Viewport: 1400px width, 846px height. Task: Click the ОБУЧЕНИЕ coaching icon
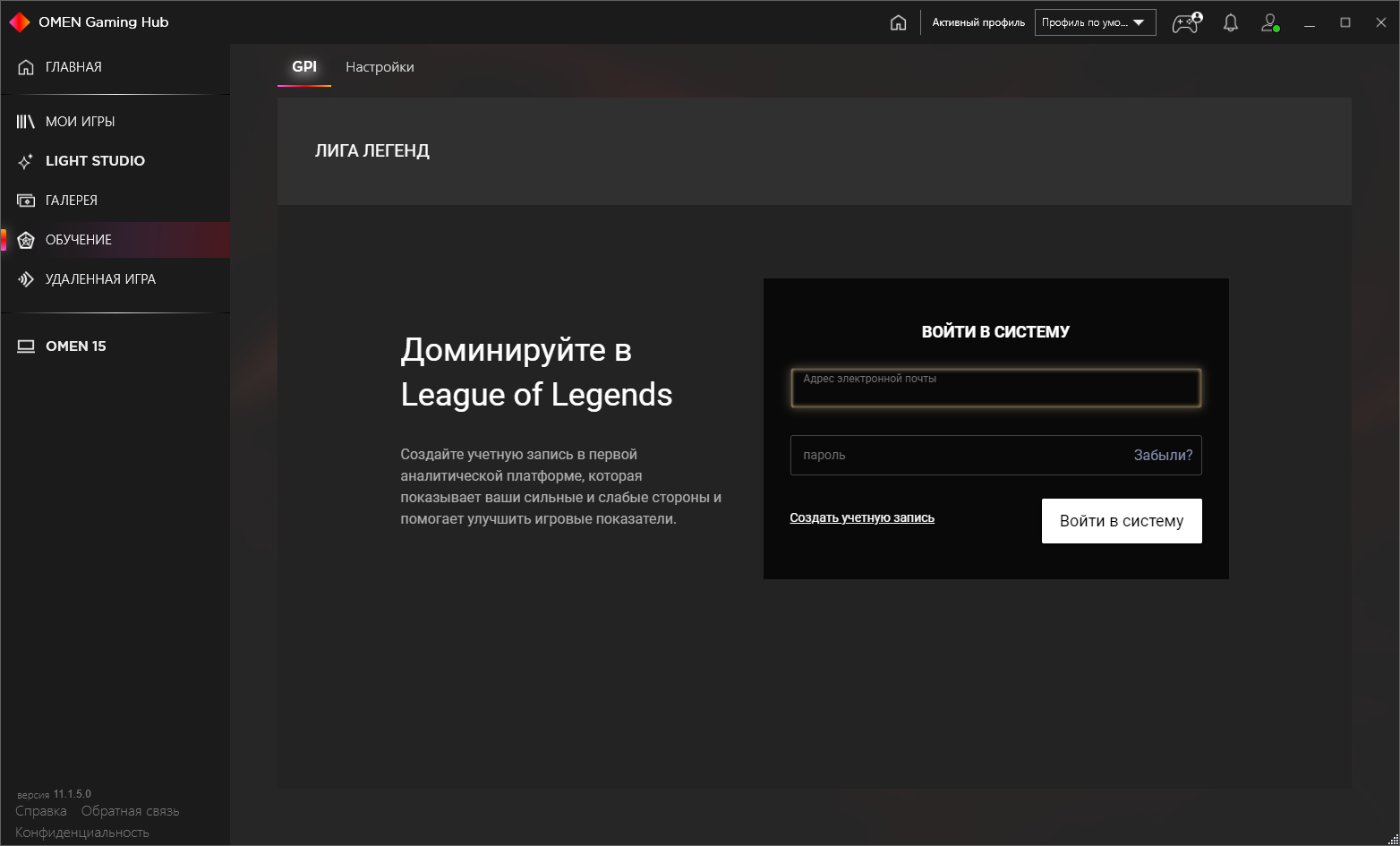click(26, 240)
